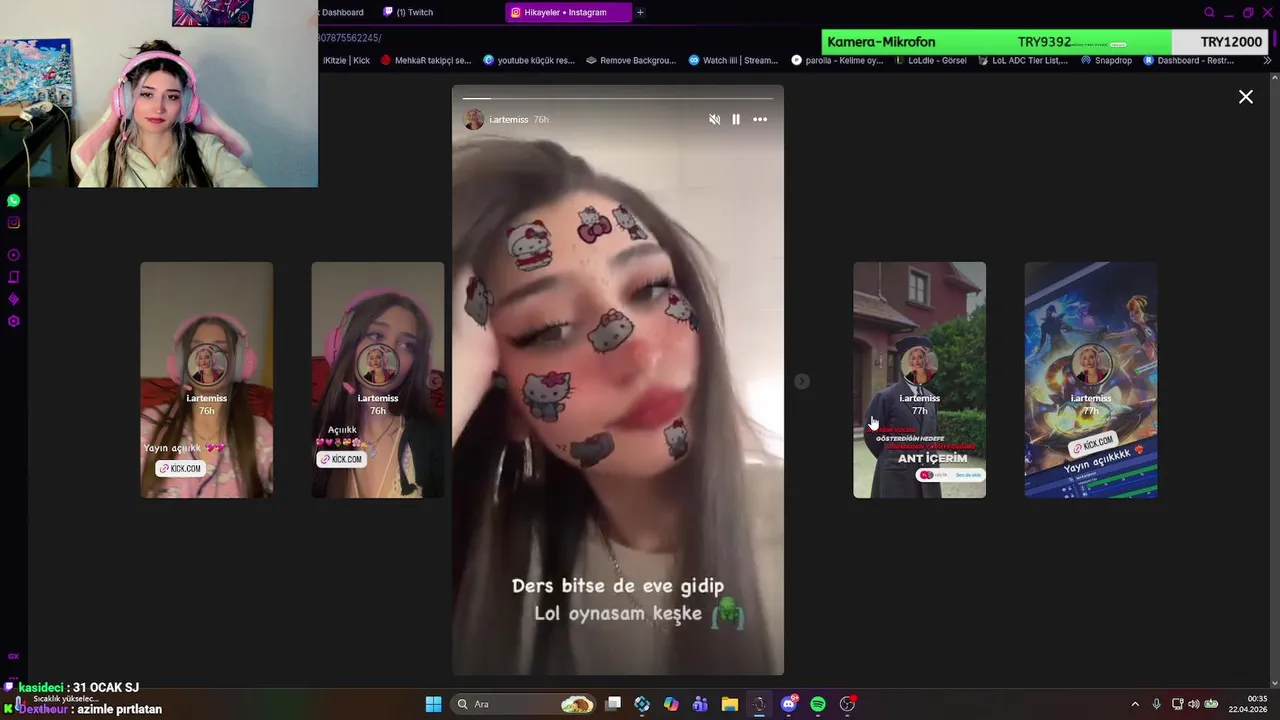
Task: Open the Windows Start menu
Action: 433,704
